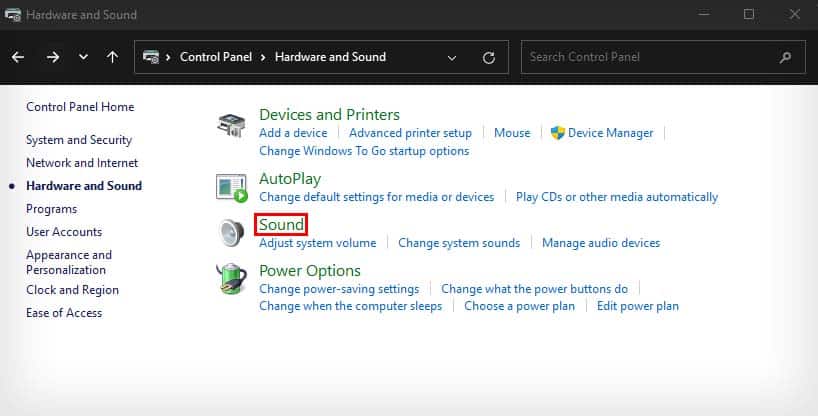This screenshot has width=818, height=416.
Task: Open the Devices and Printers heading
Action: tap(329, 114)
